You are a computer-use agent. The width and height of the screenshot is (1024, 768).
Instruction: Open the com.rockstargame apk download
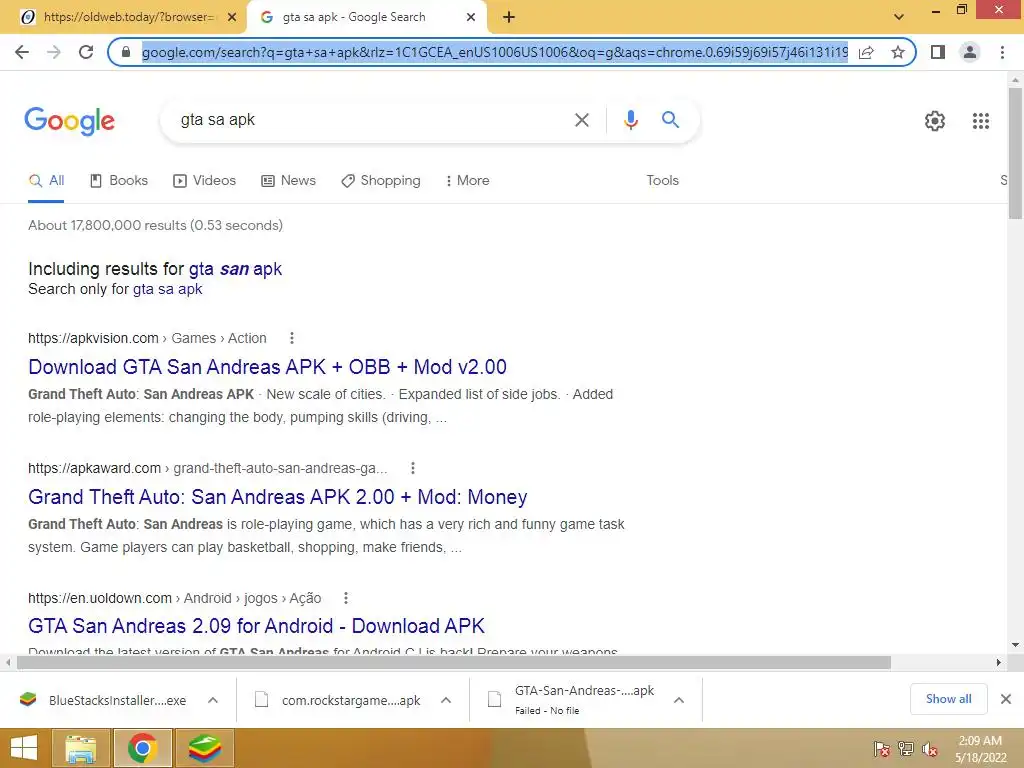(340, 700)
